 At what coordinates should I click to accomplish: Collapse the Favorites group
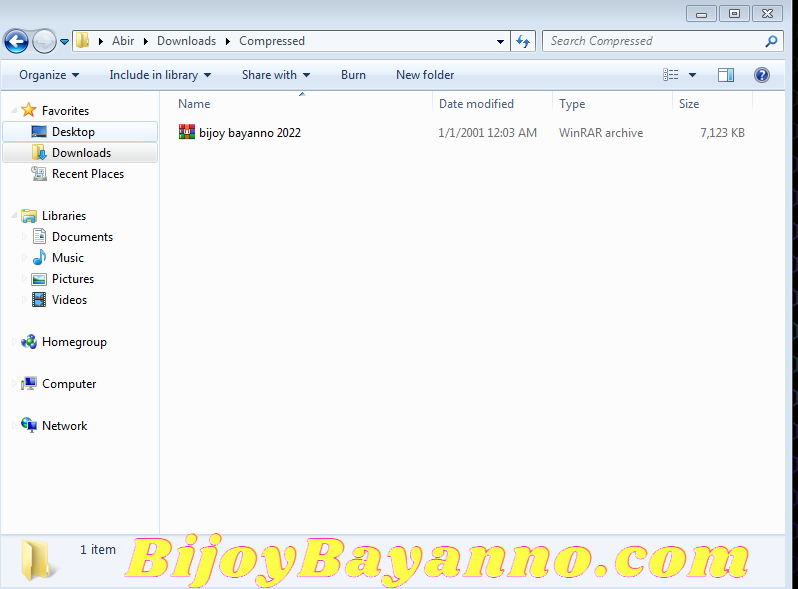point(14,110)
